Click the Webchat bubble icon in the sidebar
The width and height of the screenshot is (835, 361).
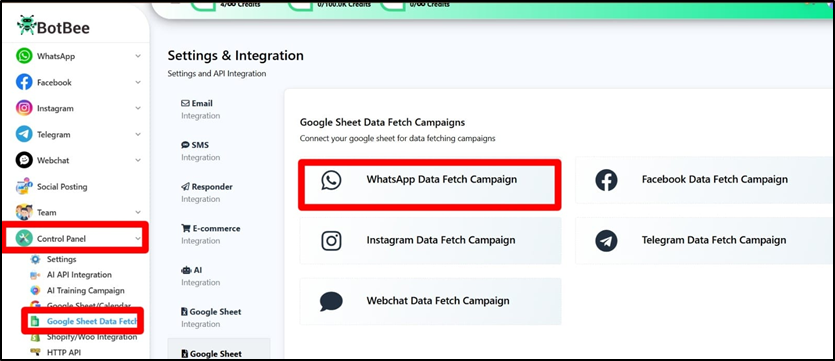click(24, 160)
